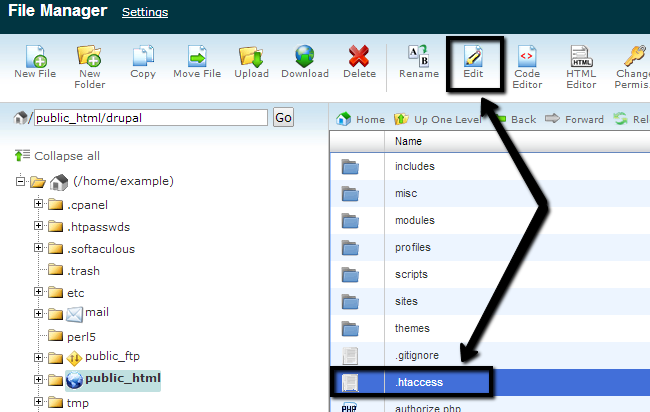
Task: Select the public_html folder in tree
Action: pos(123,378)
